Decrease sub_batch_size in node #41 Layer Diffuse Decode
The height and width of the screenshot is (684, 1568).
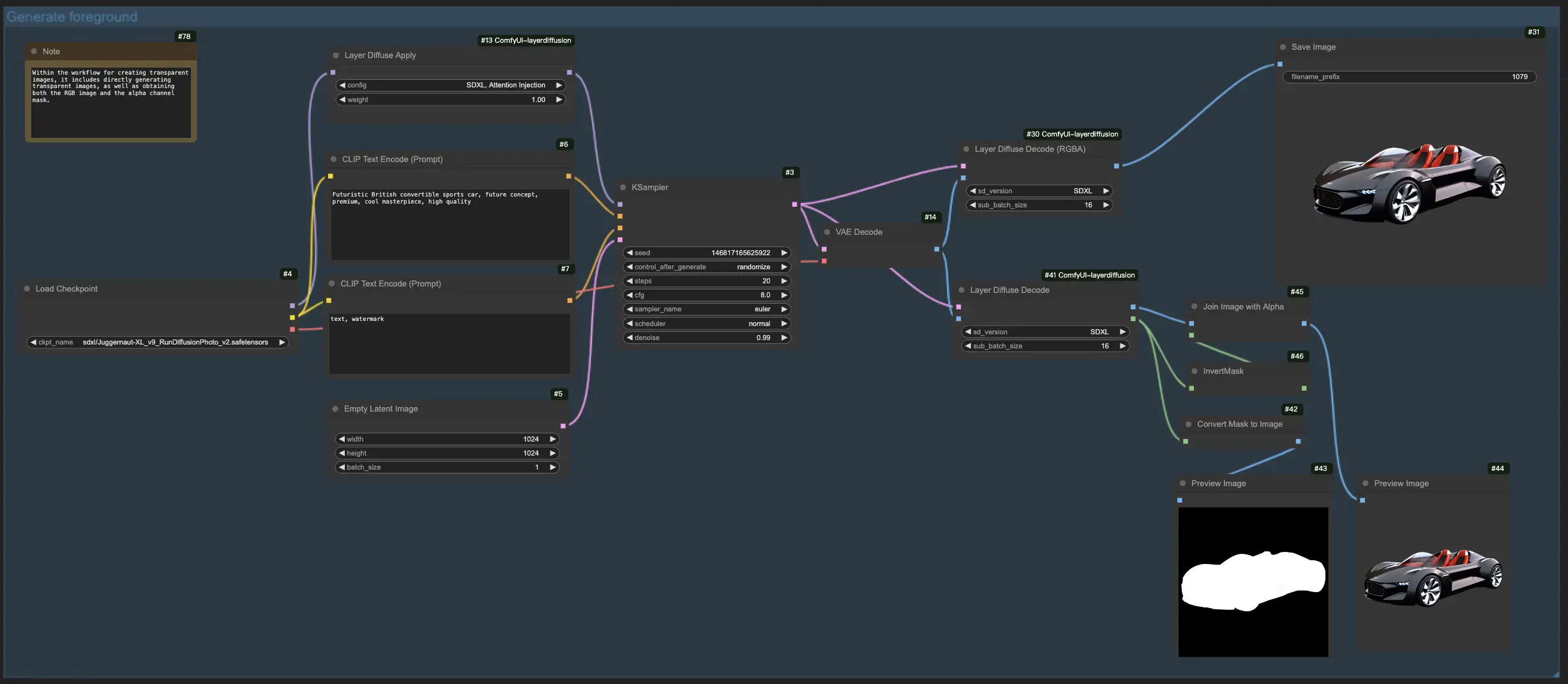(968, 346)
